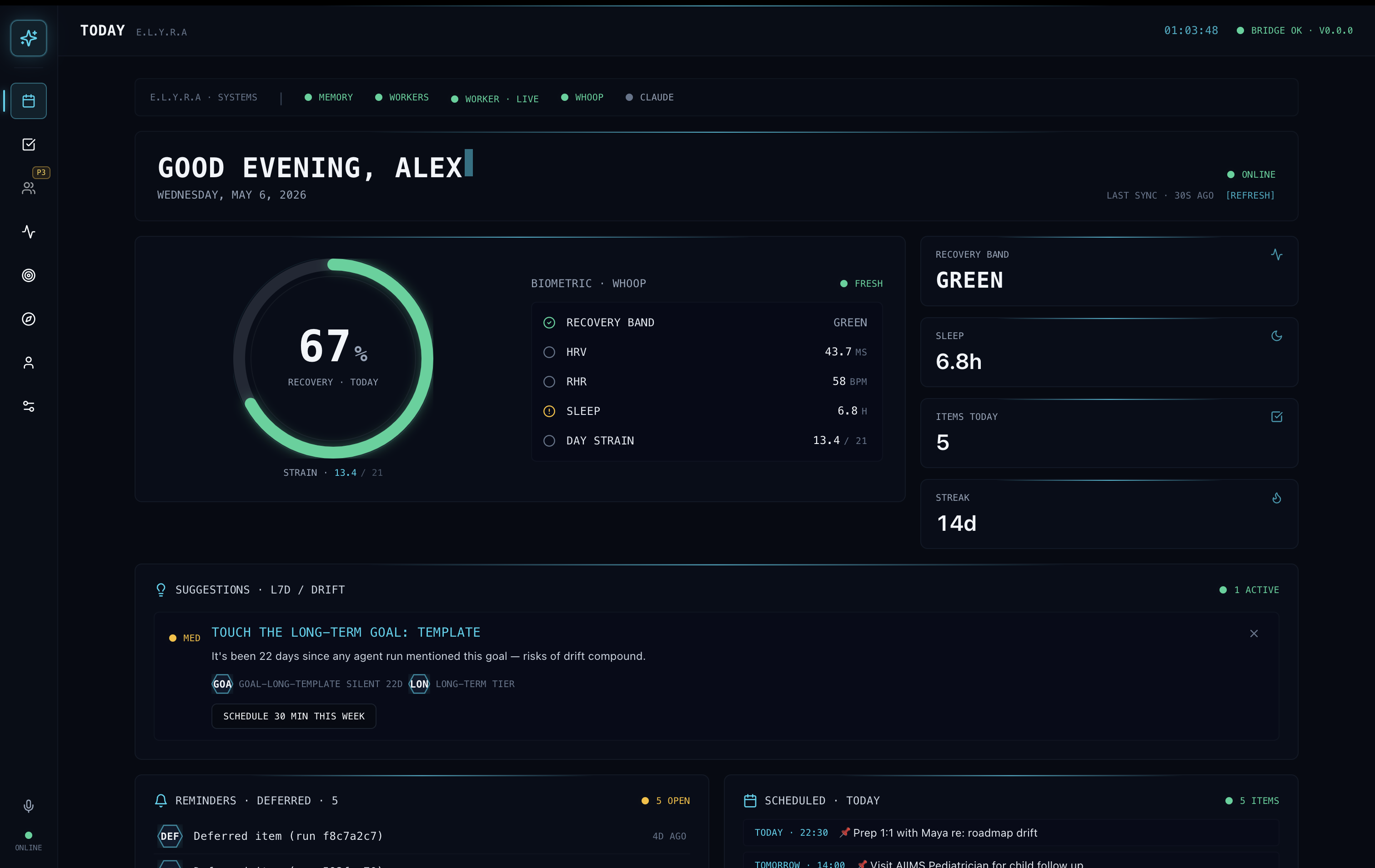Open the compass sidebar icon
The image size is (1375, 868).
[29, 319]
